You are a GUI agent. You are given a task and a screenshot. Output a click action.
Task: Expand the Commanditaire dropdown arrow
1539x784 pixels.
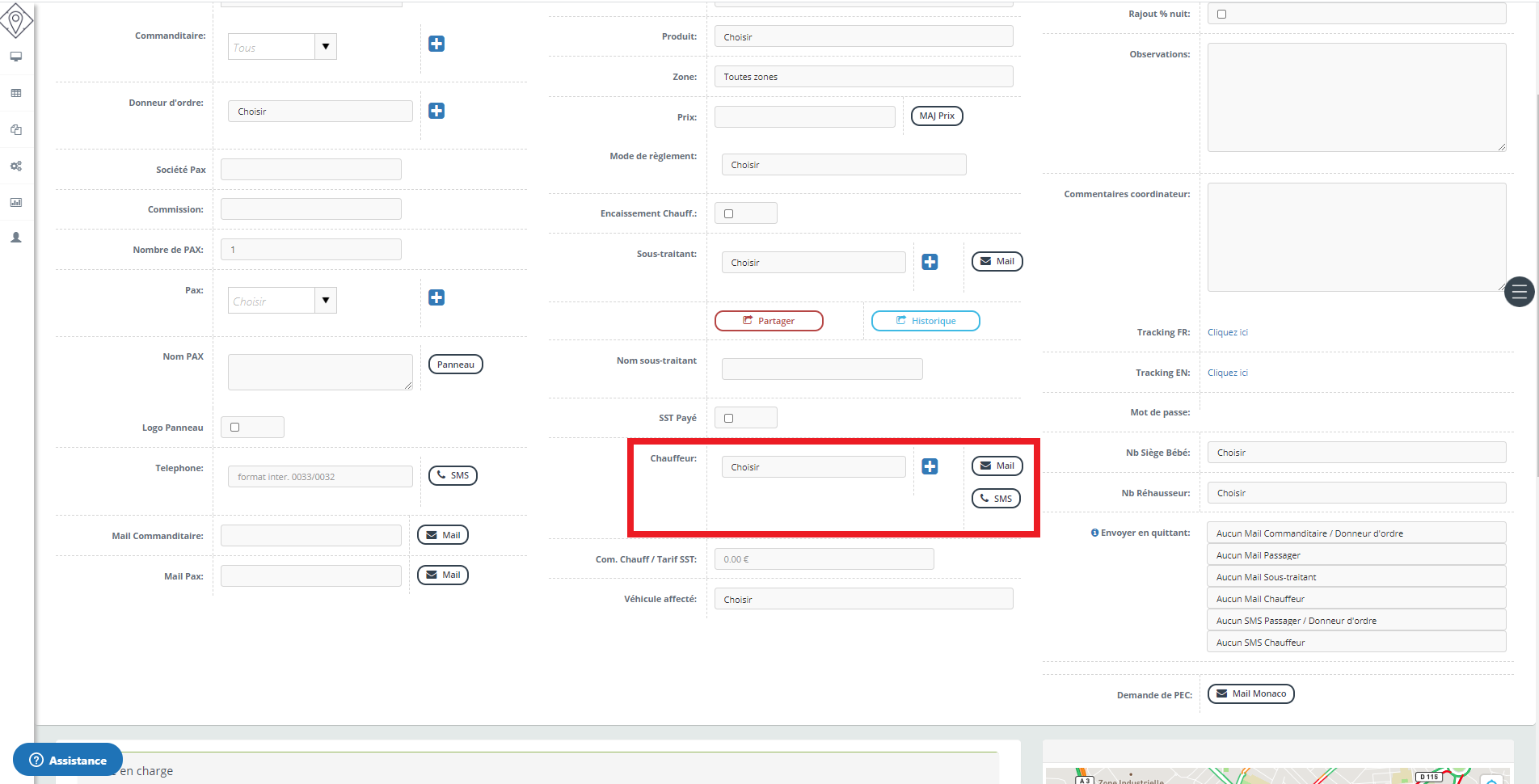325,47
